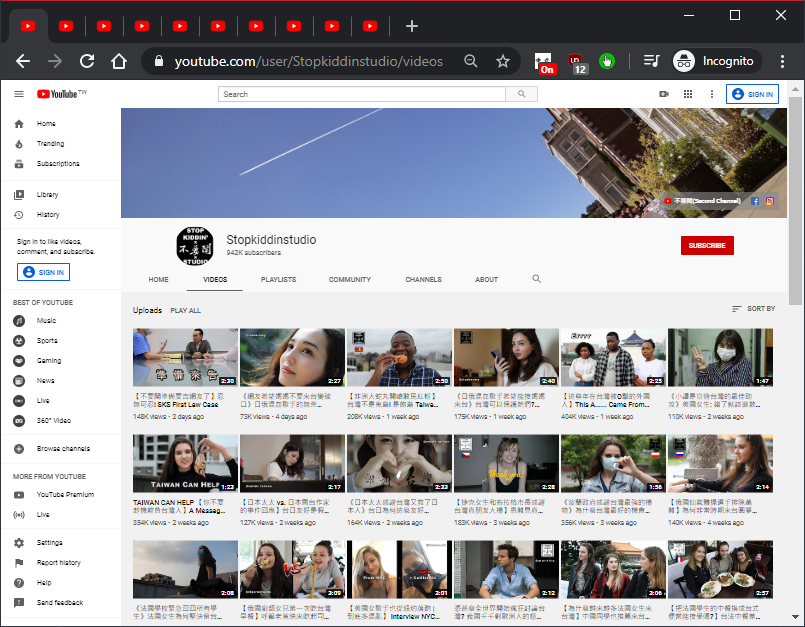
Task: Click the red SUBSCRIBE button
Action: [707, 245]
